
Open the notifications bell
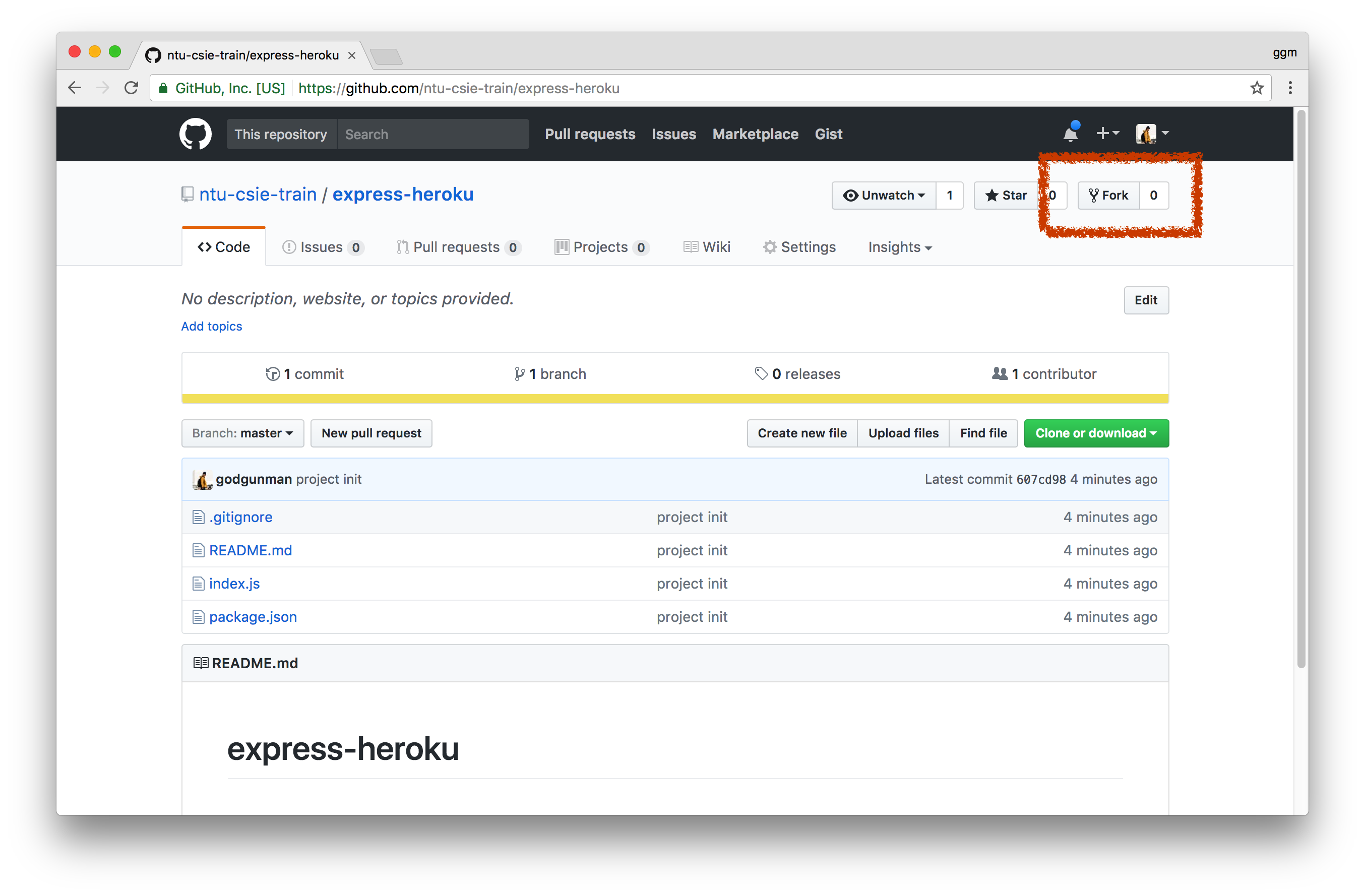click(1070, 133)
